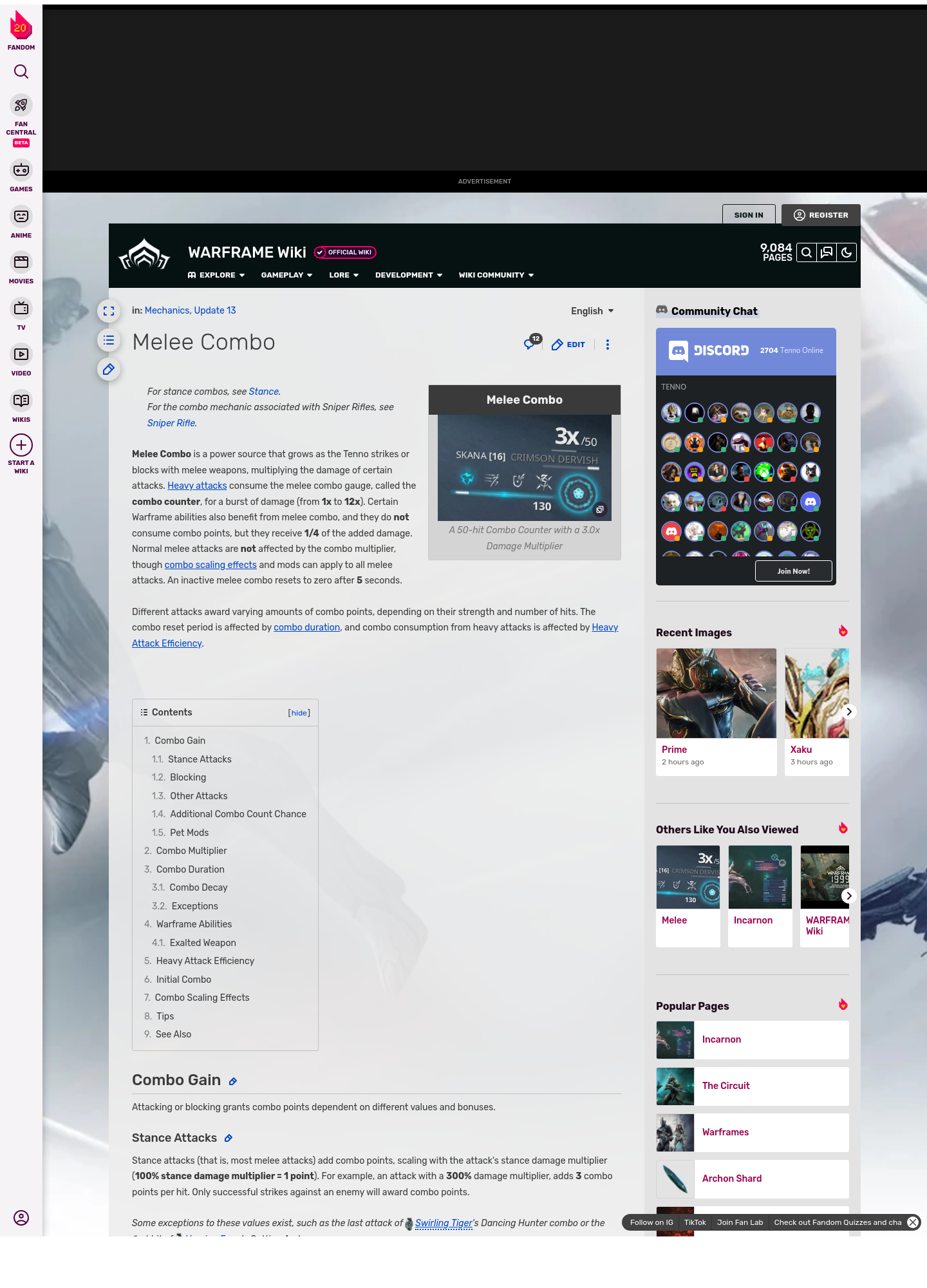Open the Explore menu
927x1288 pixels.
(216, 275)
